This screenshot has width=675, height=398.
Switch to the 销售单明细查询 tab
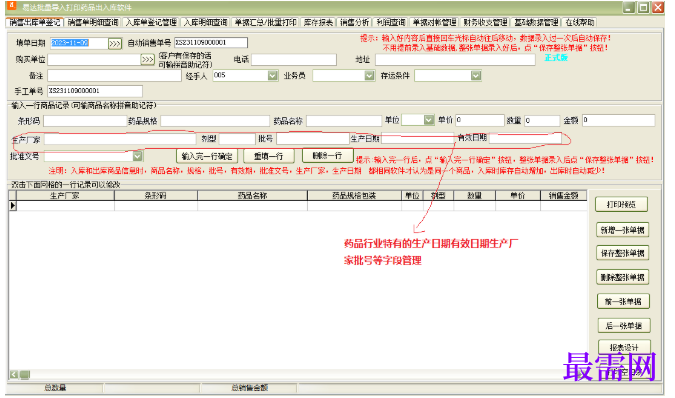pos(93,22)
